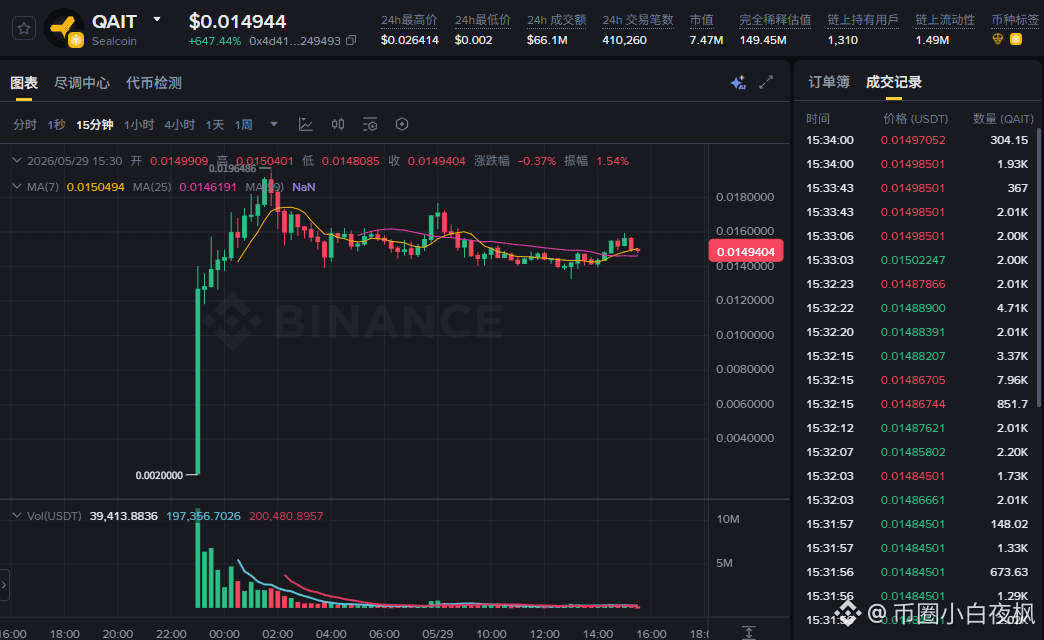Open the more intervals dropdown arrow
The width and height of the screenshot is (1044, 640).
click(x=274, y=124)
